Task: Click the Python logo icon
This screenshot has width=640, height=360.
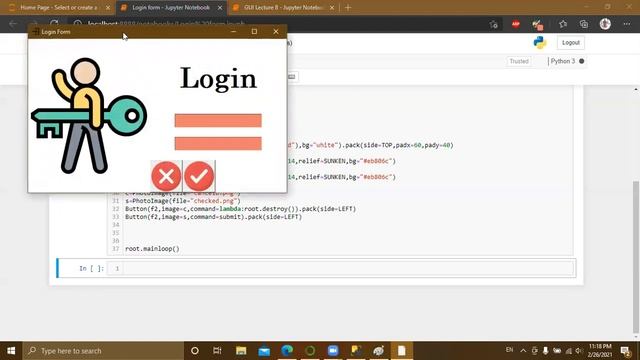Action: point(540,42)
